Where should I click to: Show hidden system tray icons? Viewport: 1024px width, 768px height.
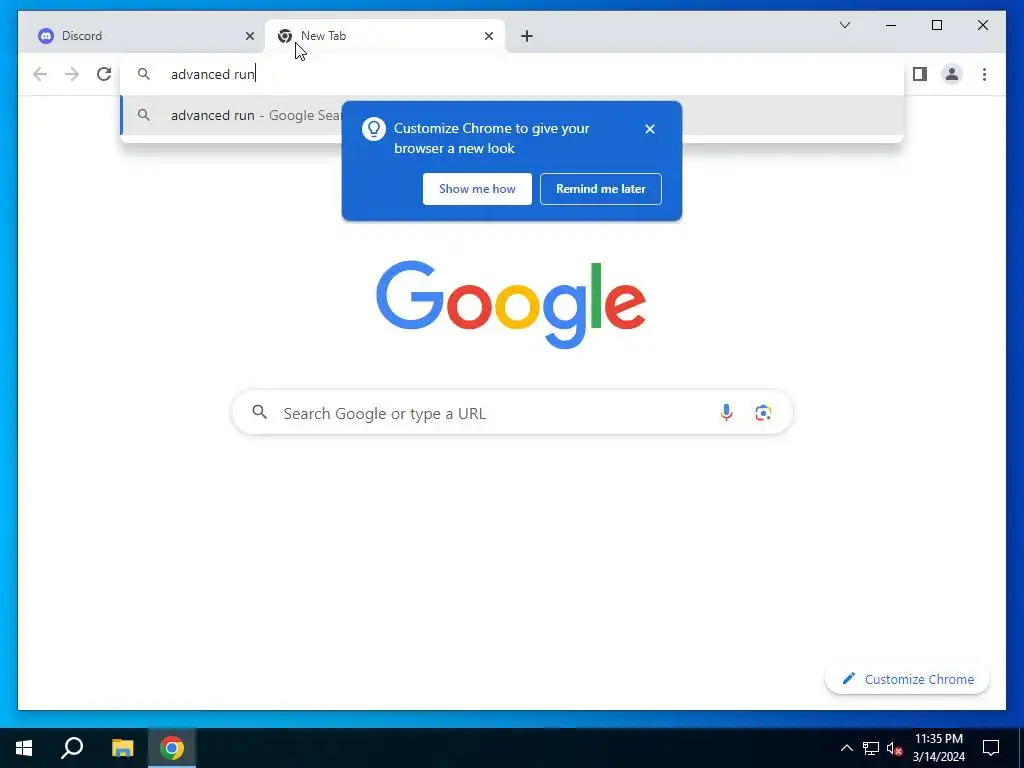tap(846, 748)
